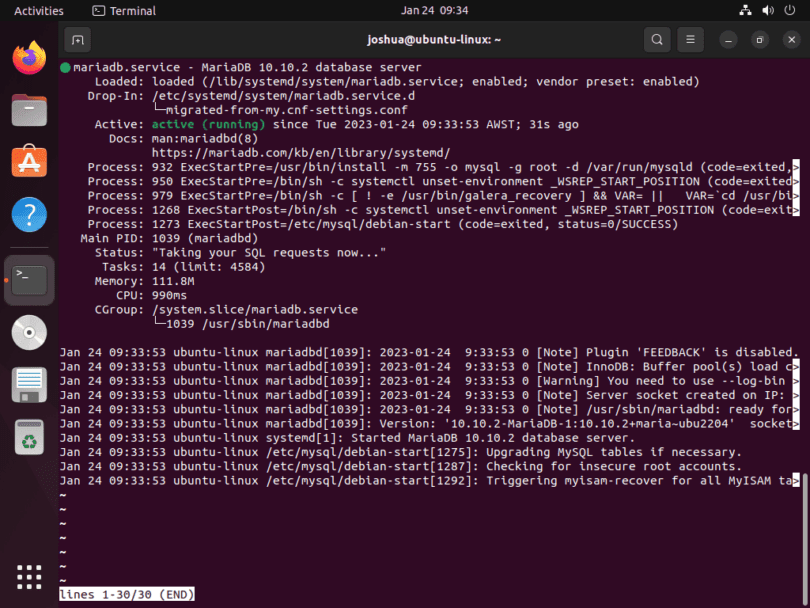Click the CD/disc media icon in the dock
Viewport: 810px width, 608px height.
pyautogui.click(x=27, y=333)
